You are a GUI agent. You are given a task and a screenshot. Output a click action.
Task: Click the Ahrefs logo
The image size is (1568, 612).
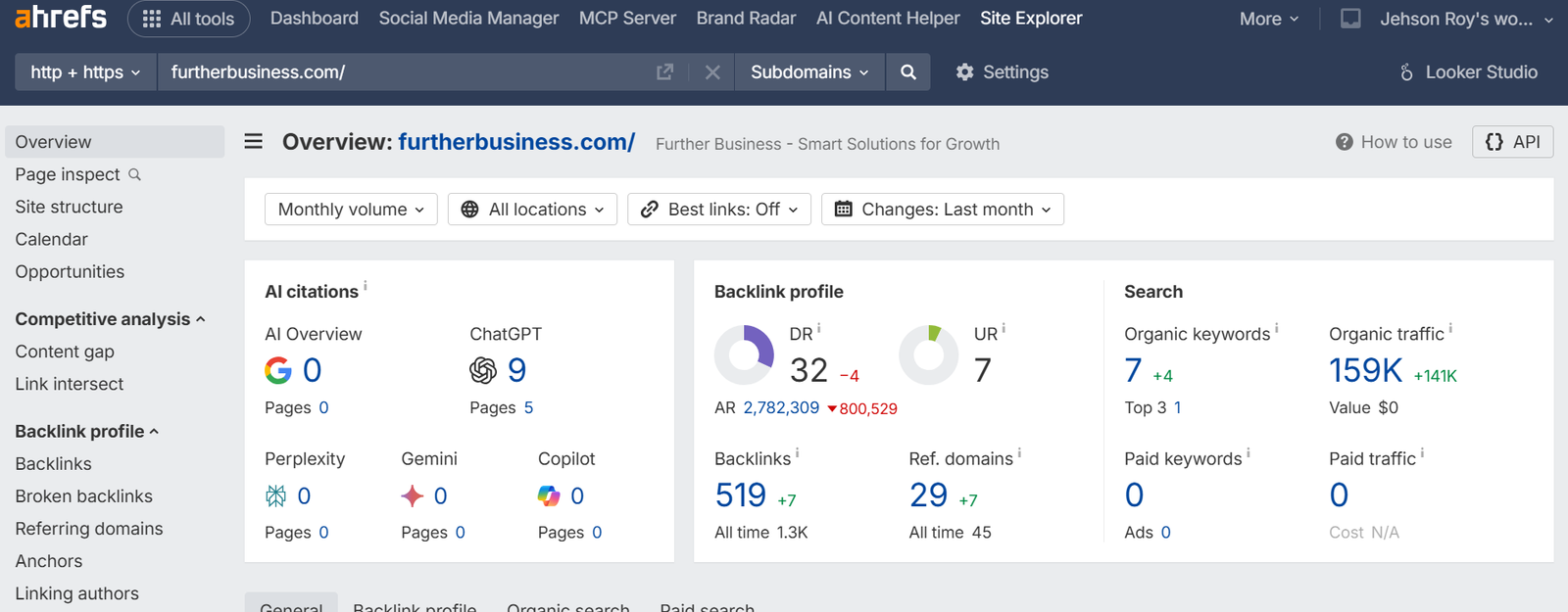click(61, 16)
